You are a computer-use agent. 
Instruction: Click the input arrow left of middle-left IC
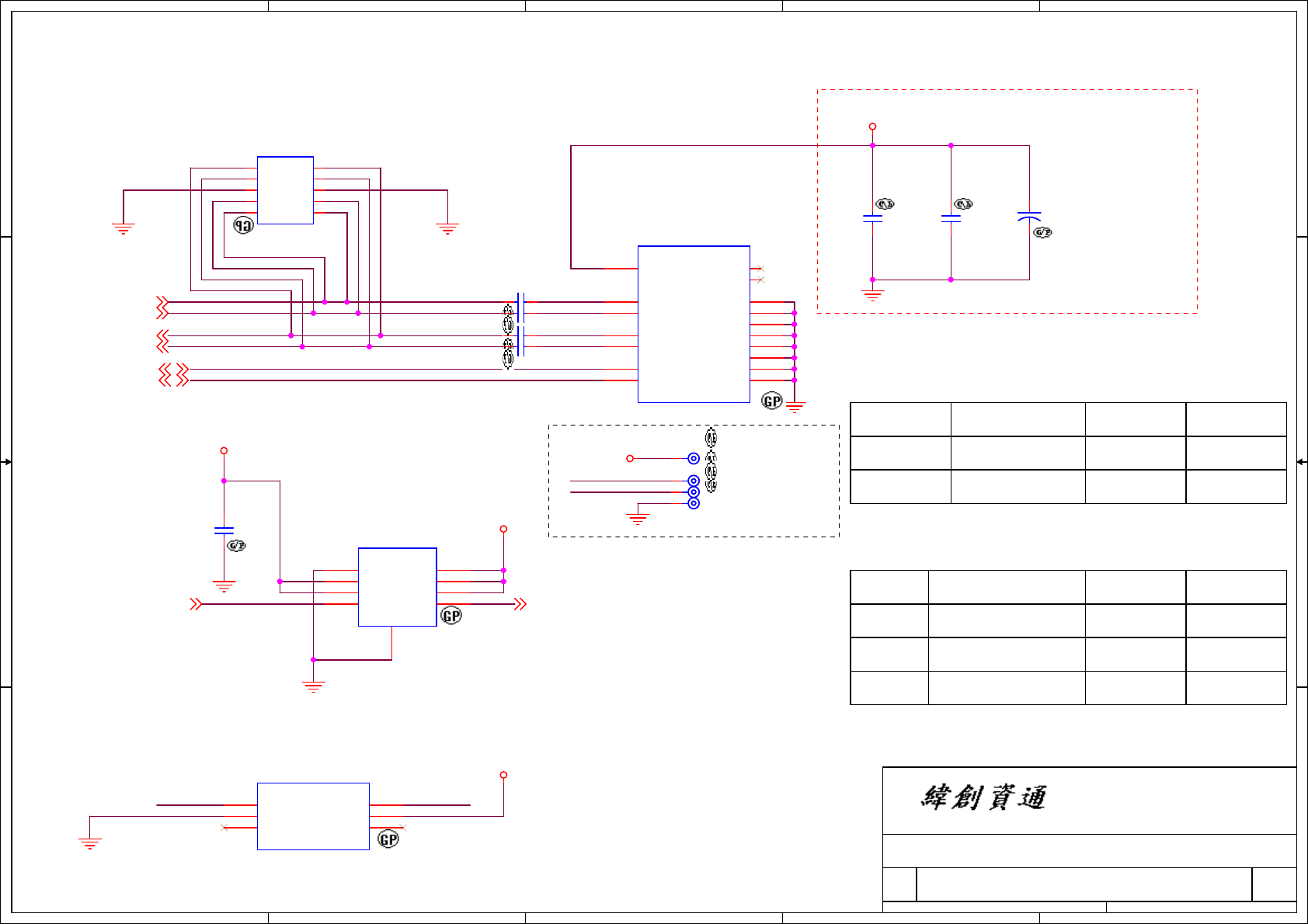point(197,603)
